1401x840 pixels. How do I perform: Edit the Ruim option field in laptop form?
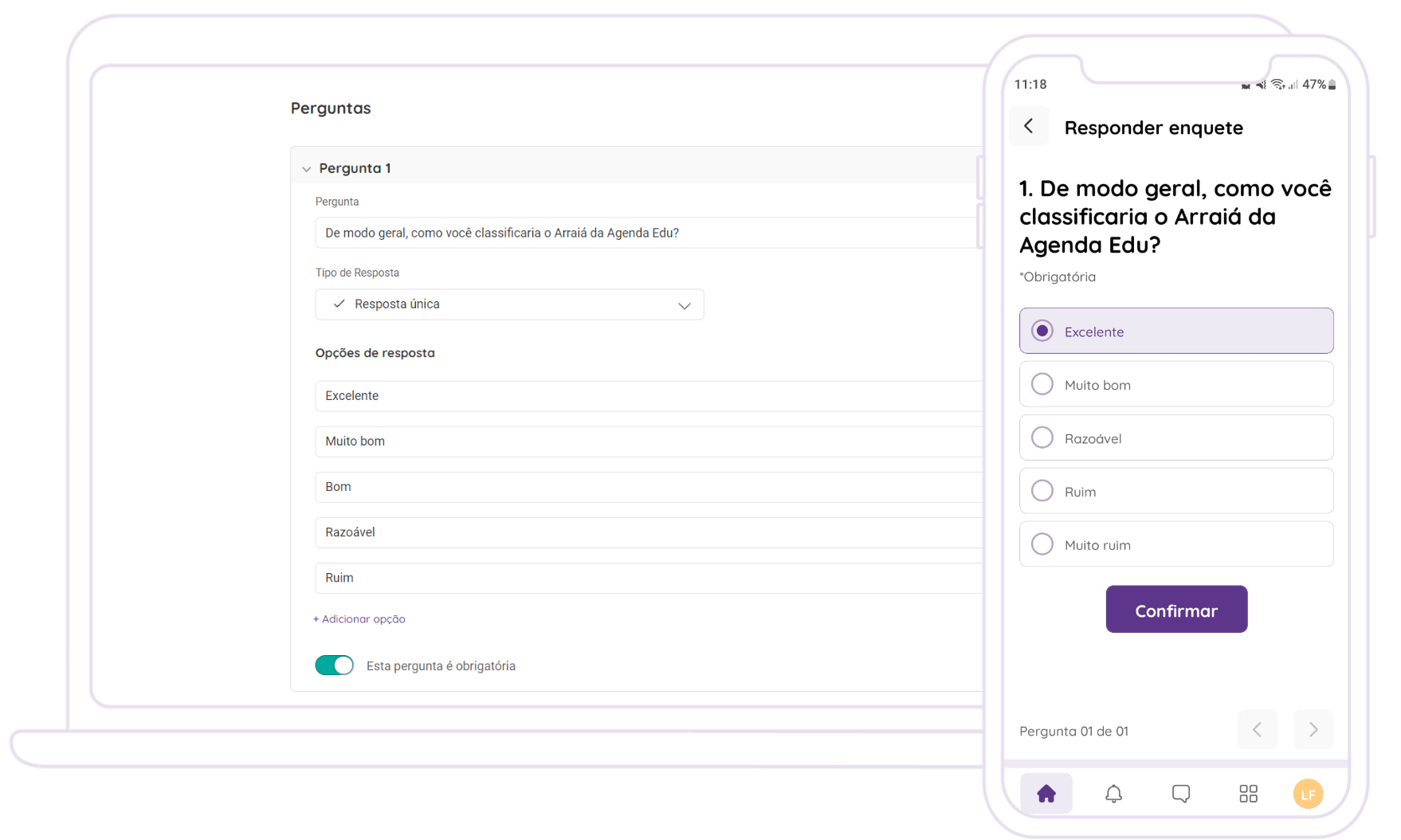click(x=649, y=578)
